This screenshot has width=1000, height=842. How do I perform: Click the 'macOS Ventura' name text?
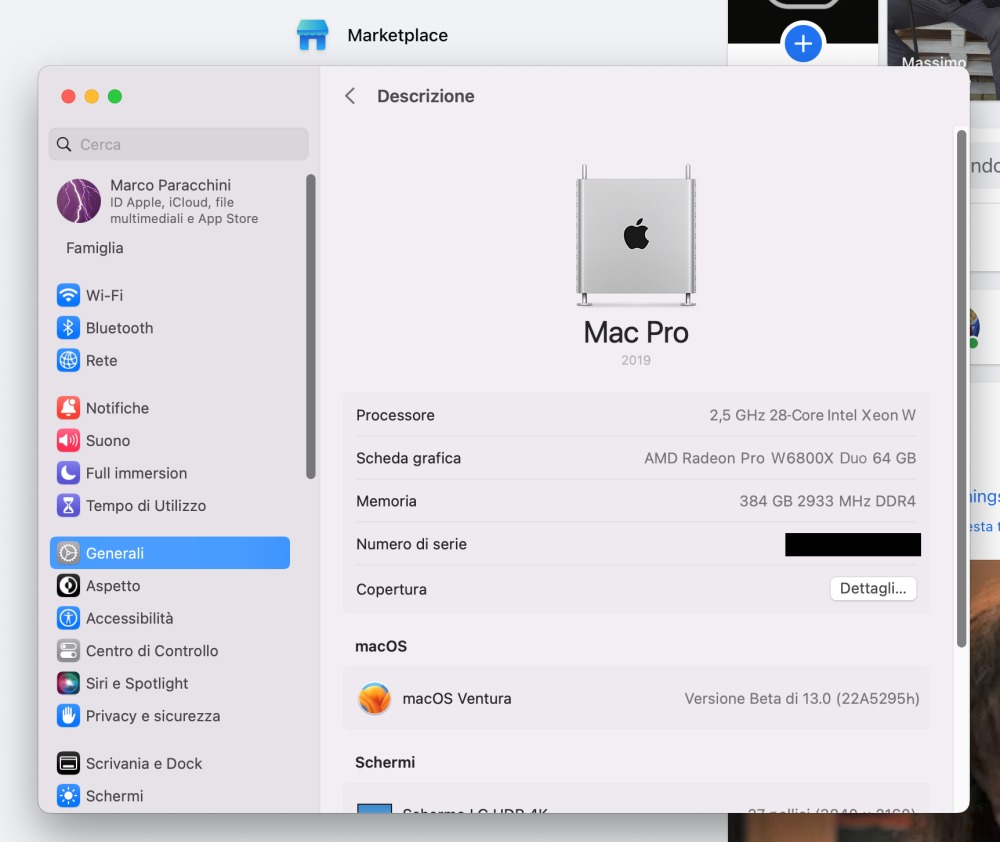[x=457, y=698]
